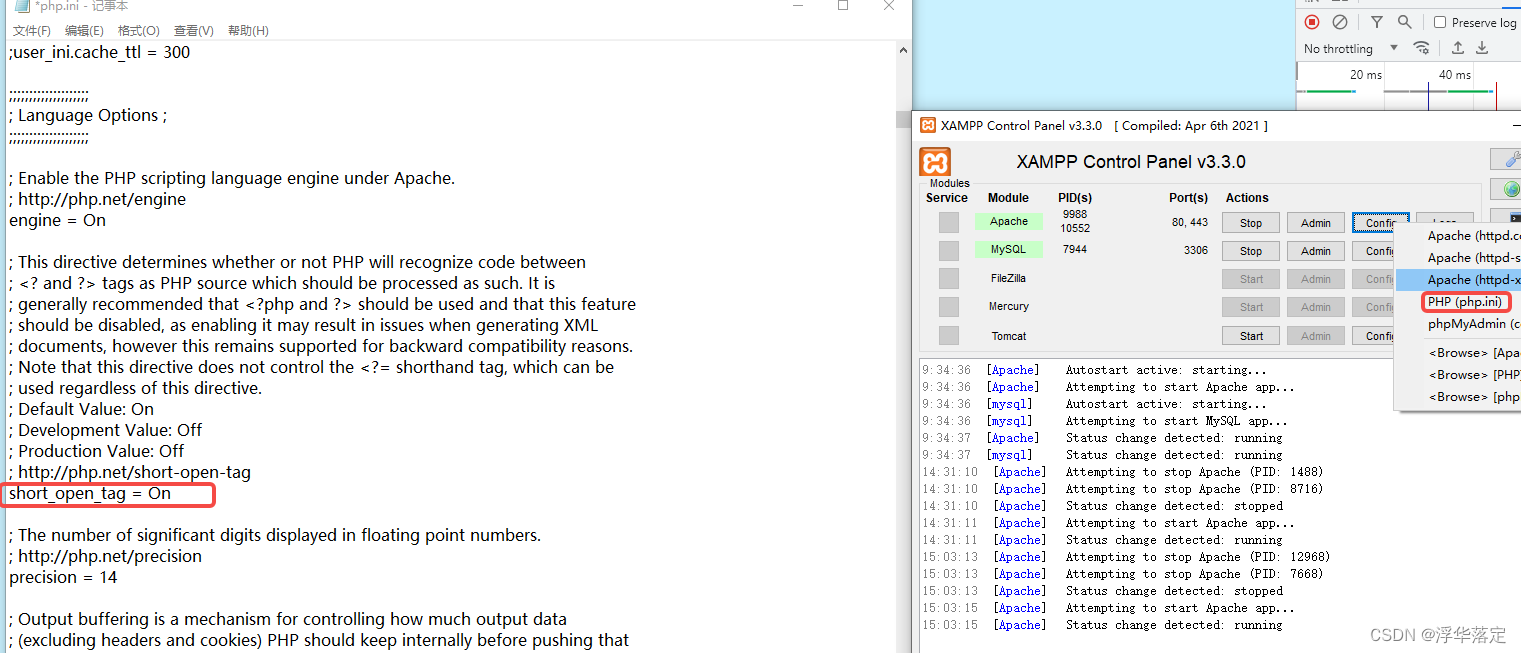
Task: Click the Mercury module label
Action: (x=1009, y=306)
